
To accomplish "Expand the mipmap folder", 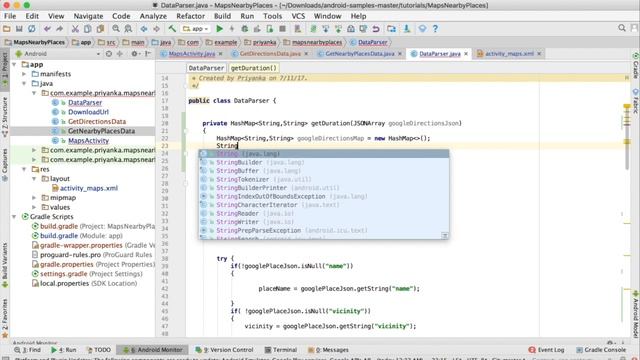I will (x=34, y=198).
